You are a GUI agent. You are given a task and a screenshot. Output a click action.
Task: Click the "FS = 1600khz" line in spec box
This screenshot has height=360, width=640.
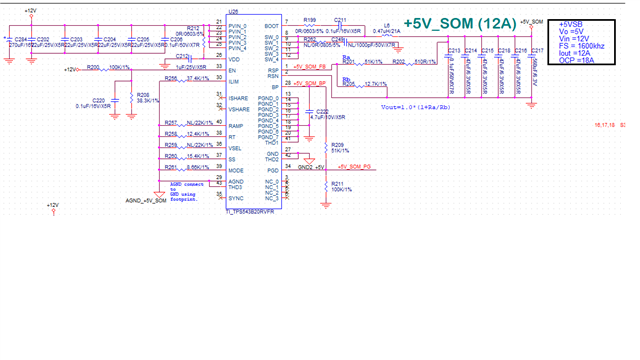coord(581,46)
